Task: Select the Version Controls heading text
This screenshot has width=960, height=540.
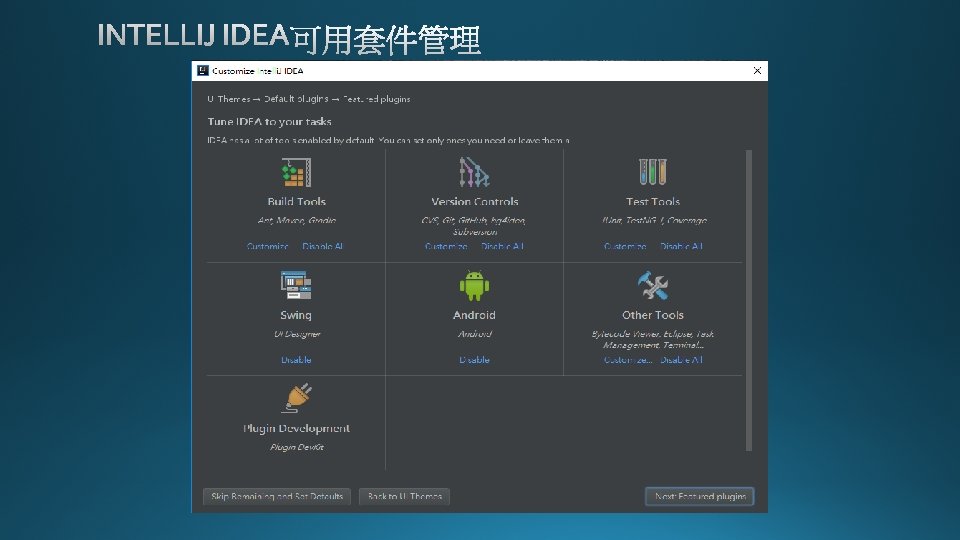Action: click(x=474, y=201)
